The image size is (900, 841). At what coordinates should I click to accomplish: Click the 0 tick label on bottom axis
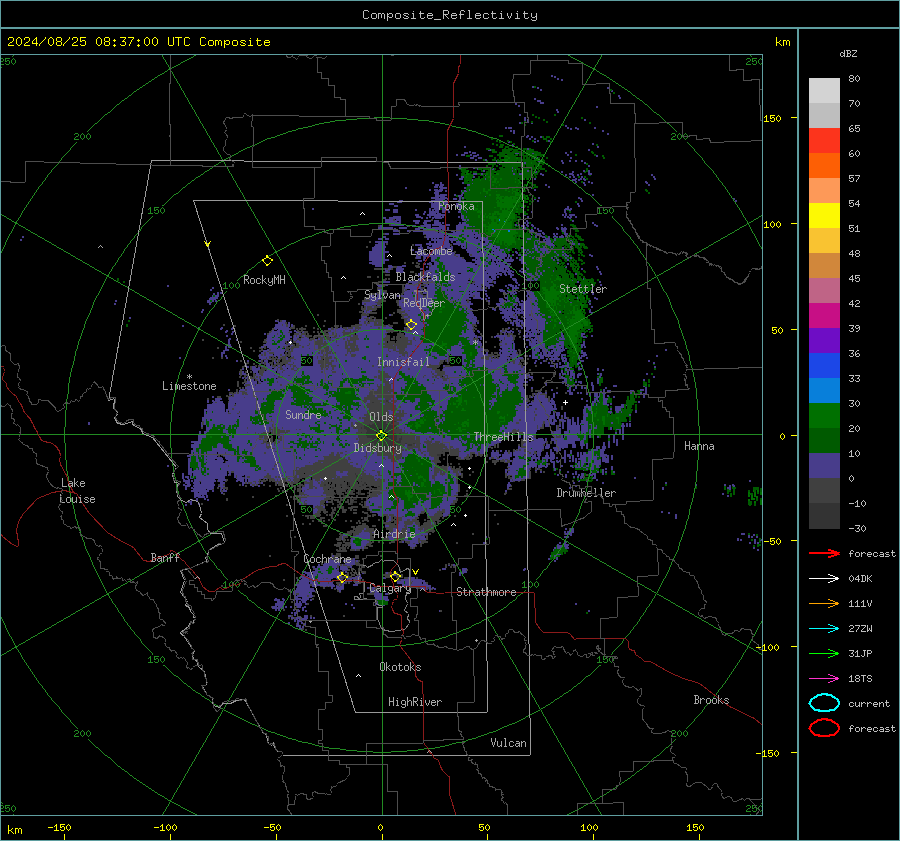(380, 827)
